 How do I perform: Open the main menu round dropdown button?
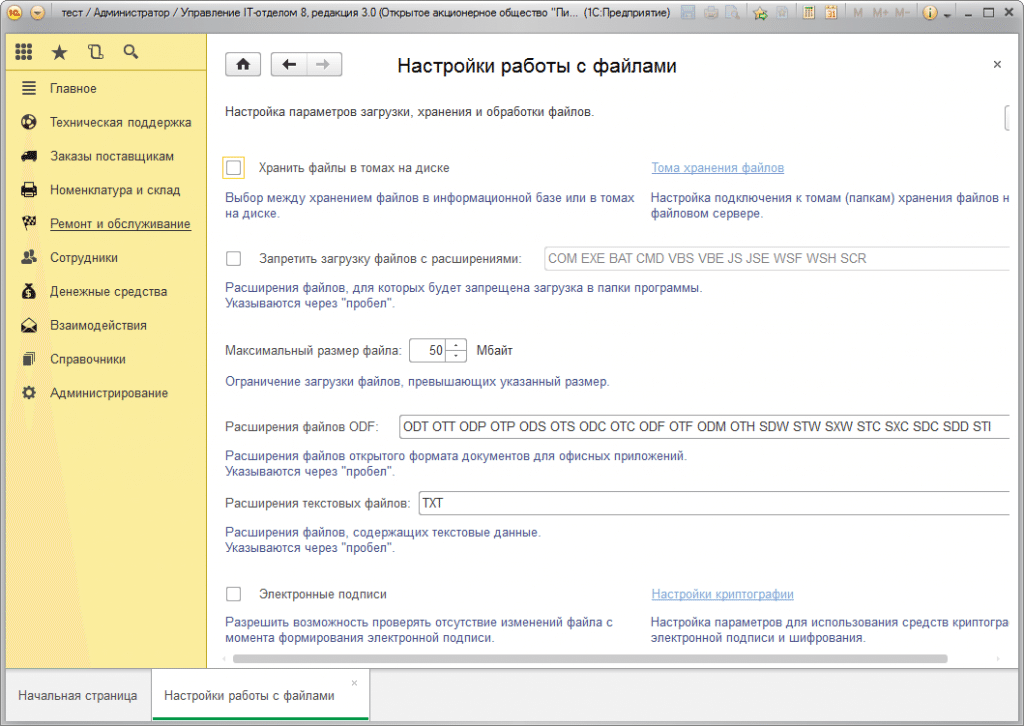(x=38, y=12)
